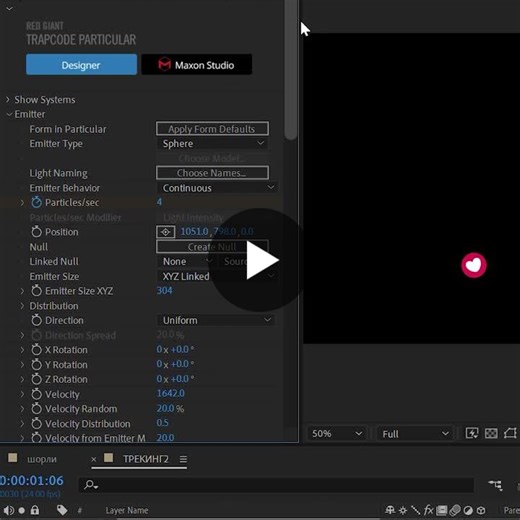Click the composition mini-flowchart icon
Image resolution: width=520 pixels, height=520 pixels.
point(495,485)
